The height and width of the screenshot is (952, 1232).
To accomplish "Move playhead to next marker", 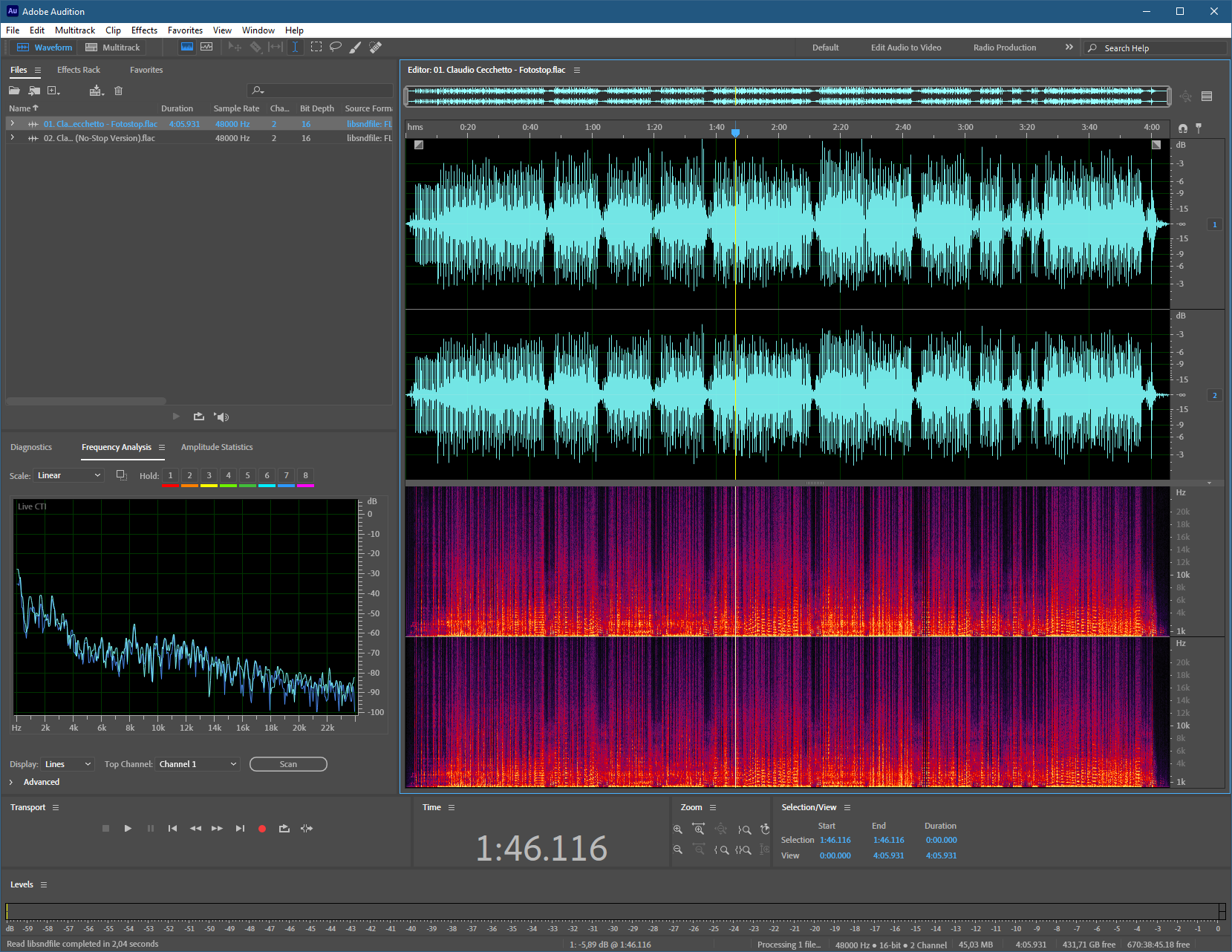I will coord(240,828).
